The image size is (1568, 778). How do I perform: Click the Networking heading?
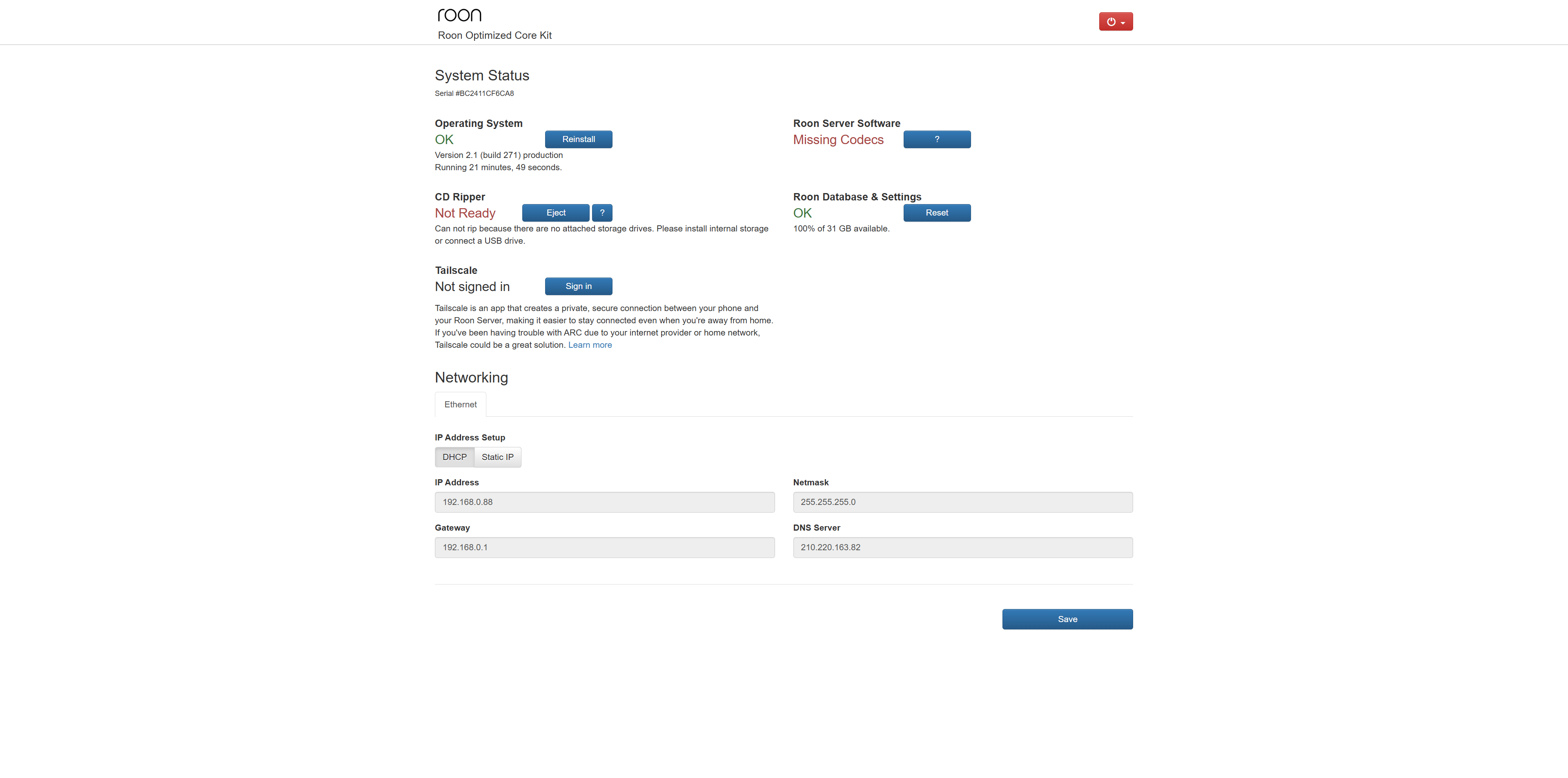click(471, 378)
